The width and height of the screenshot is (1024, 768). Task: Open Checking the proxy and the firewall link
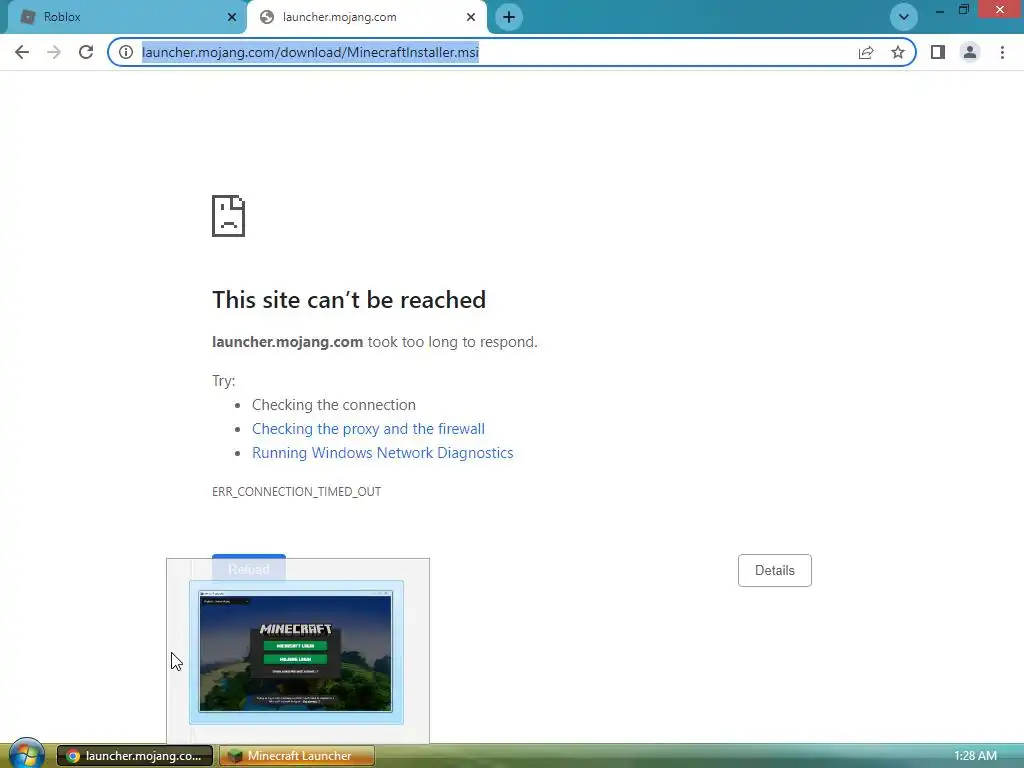click(368, 429)
